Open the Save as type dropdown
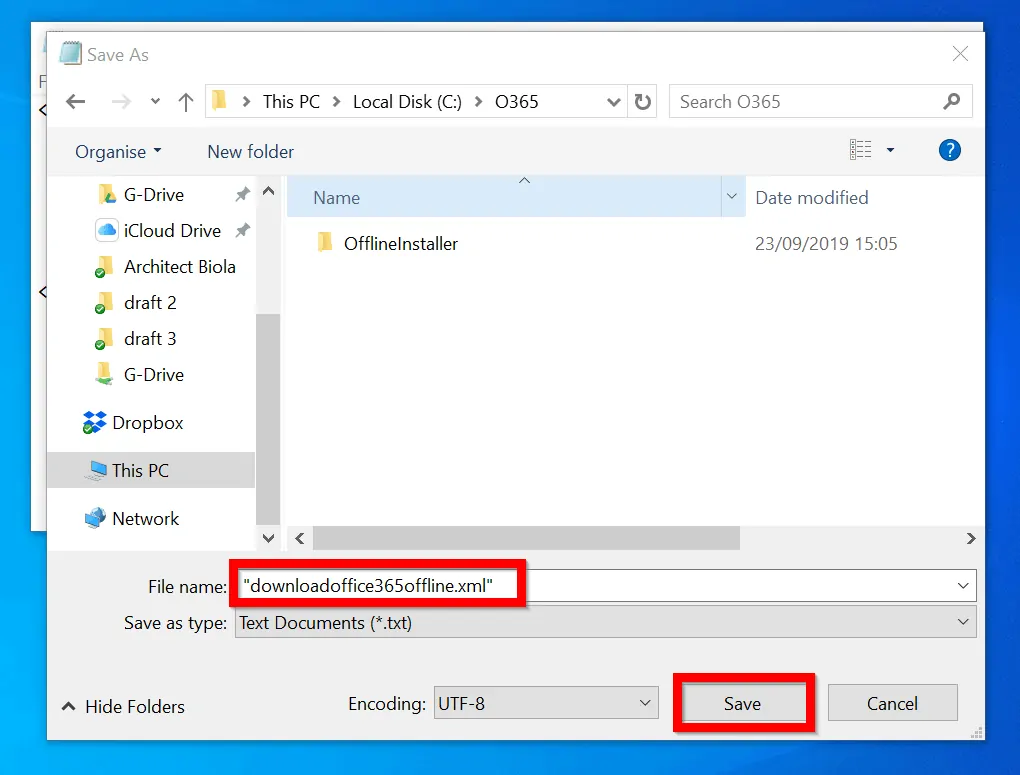Viewport: 1020px width, 775px height. 962,621
